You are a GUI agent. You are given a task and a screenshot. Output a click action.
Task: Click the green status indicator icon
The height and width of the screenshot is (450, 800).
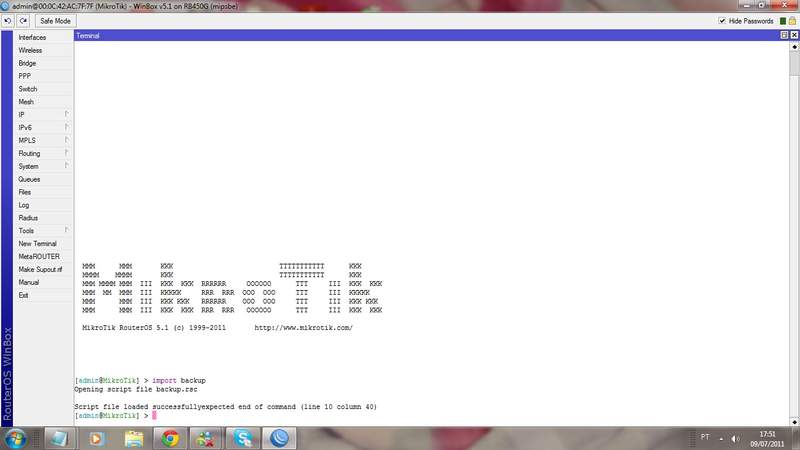point(783,21)
